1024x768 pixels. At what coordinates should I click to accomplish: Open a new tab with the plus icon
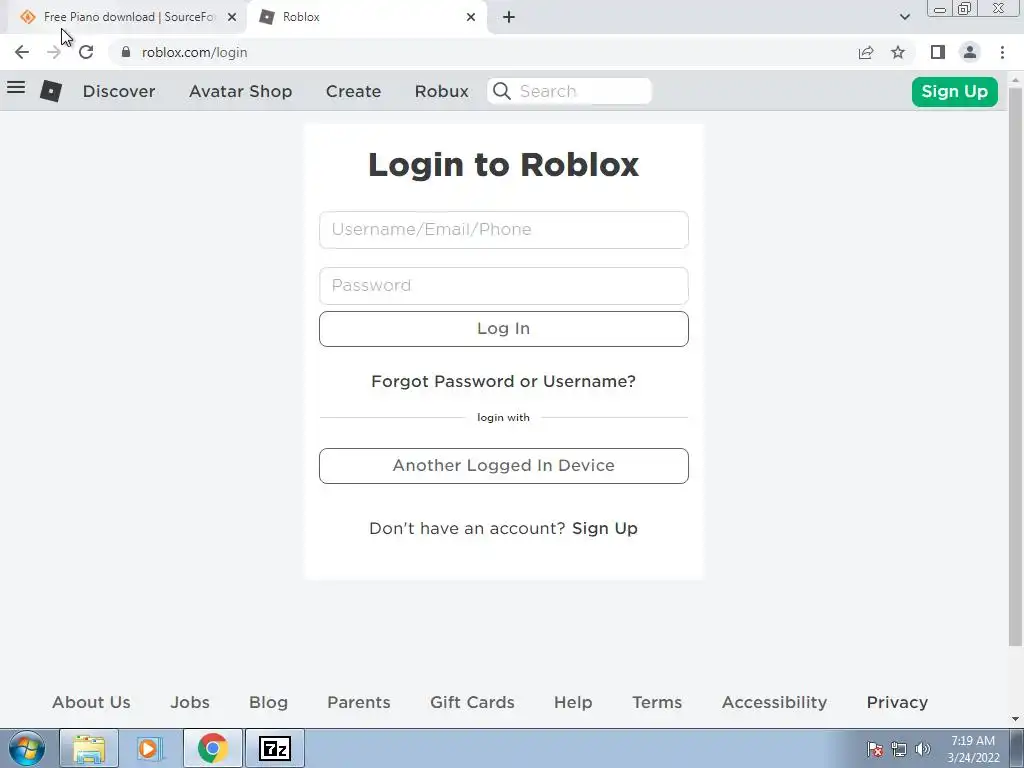tap(509, 17)
